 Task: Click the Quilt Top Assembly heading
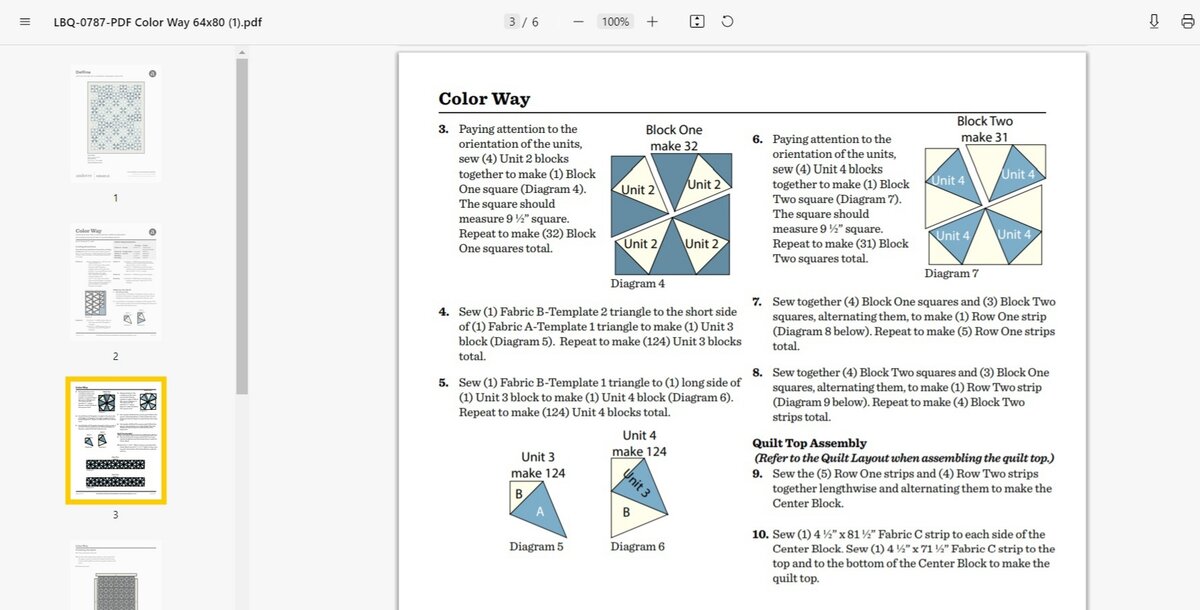(x=809, y=443)
